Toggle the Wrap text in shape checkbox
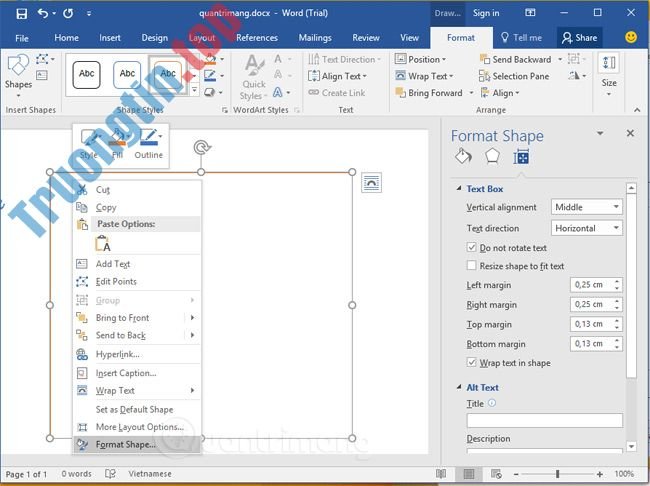Viewport: 650px width, 486px height. tap(471, 362)
